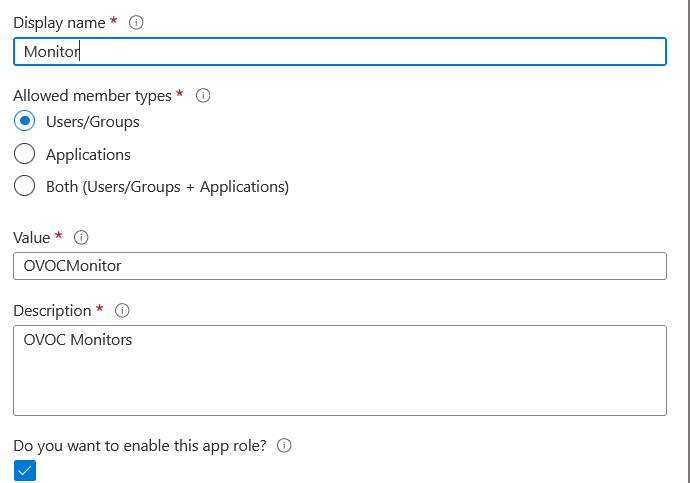Focus the Display name field containing Monitor
Image resolution: width=690 pixels, height=483 pixels.
tap(340, 52)
